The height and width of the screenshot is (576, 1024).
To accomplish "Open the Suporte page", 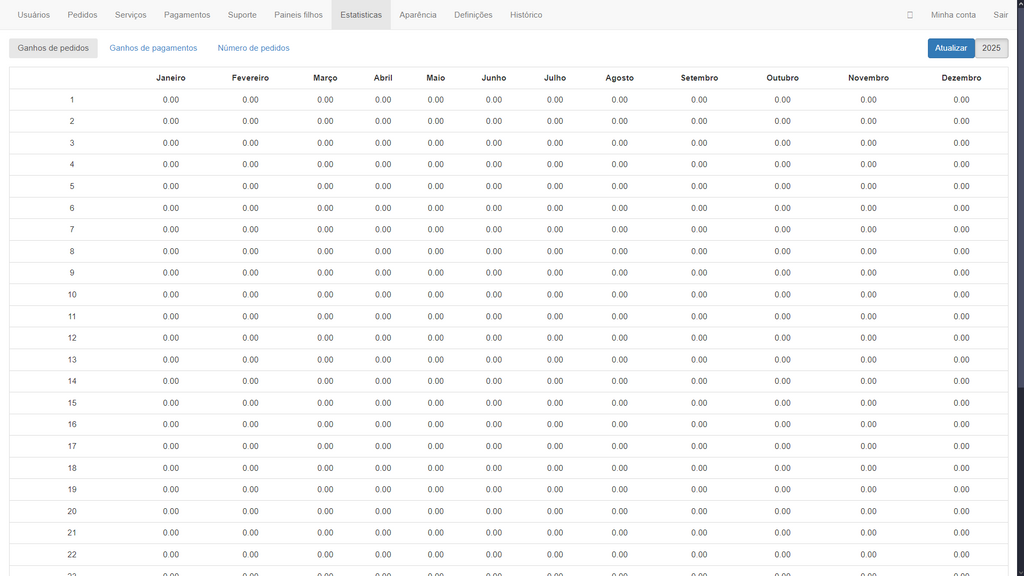I will [x=242, y=15].
